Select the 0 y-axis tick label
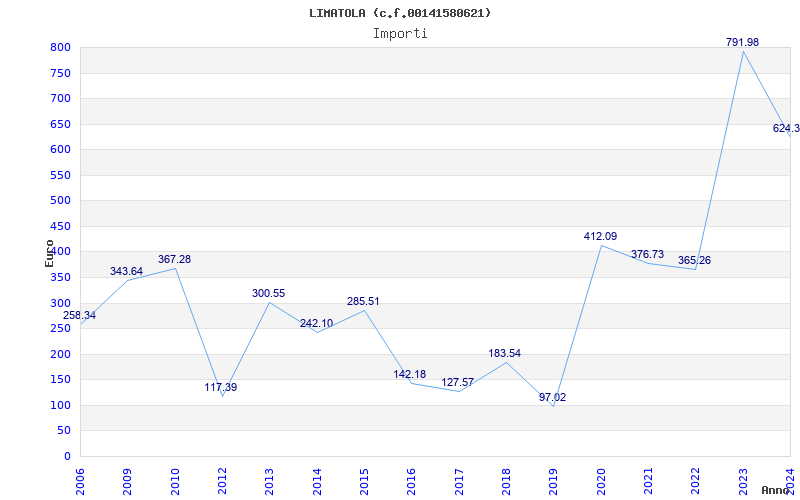Viewport: 800px width, 500px height. (x=67, y=457)
